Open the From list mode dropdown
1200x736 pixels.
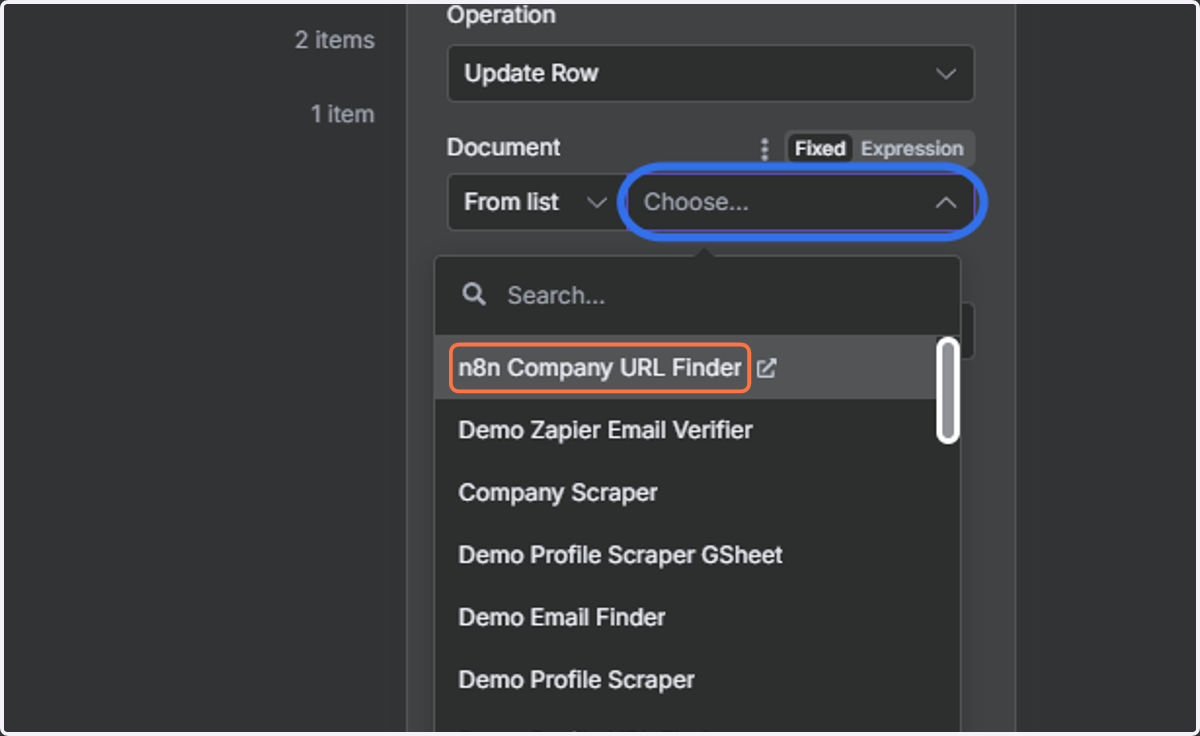tap(535, 202)
